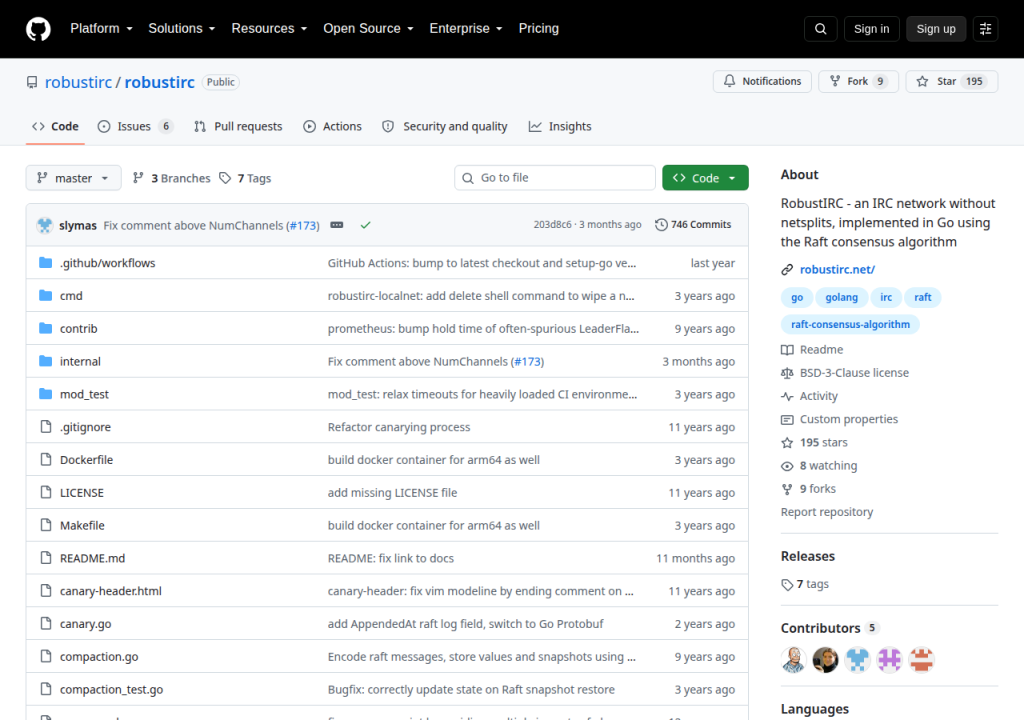View the green check status icon

[366, 225]
